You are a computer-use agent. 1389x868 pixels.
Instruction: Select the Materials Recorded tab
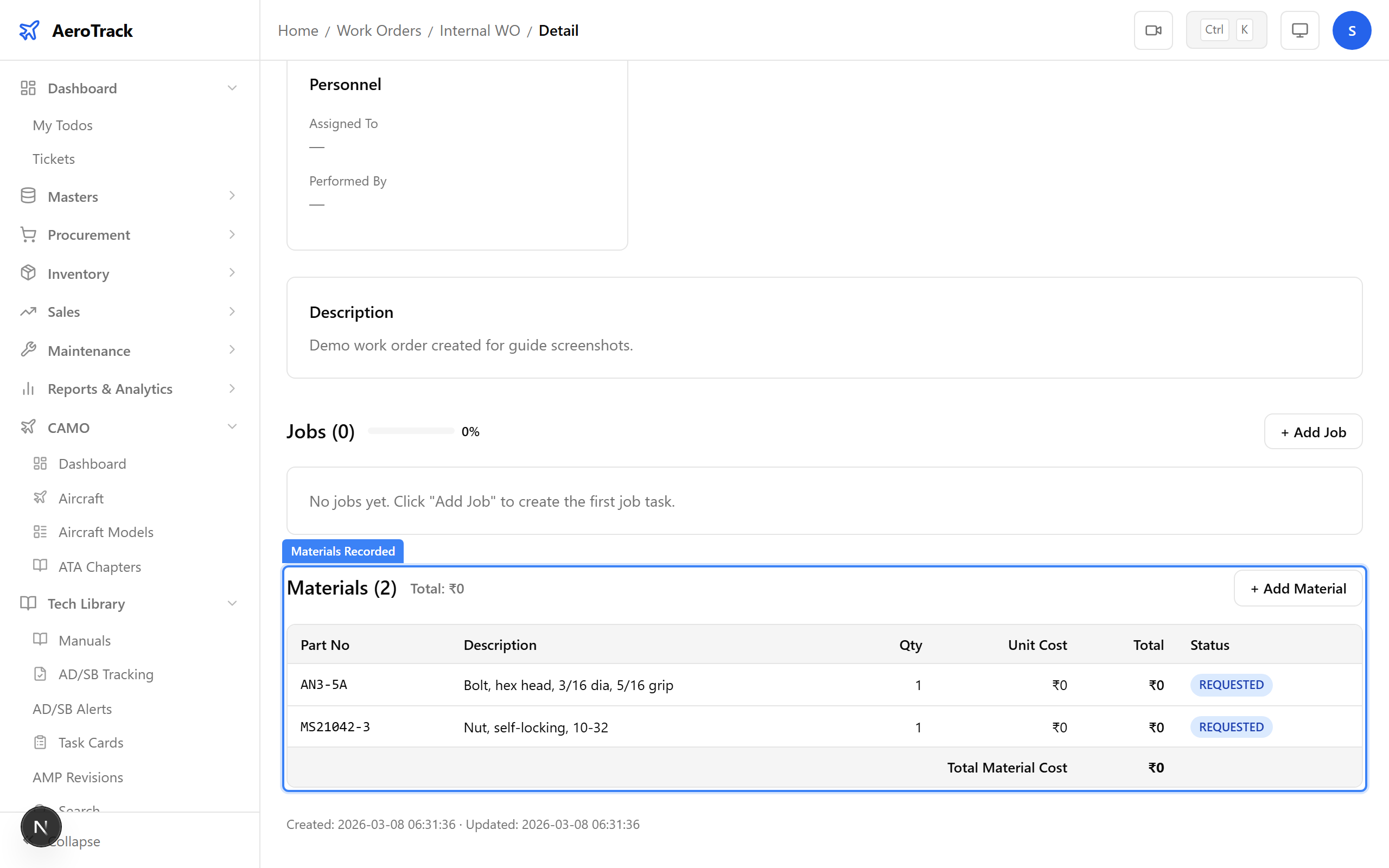343,551
